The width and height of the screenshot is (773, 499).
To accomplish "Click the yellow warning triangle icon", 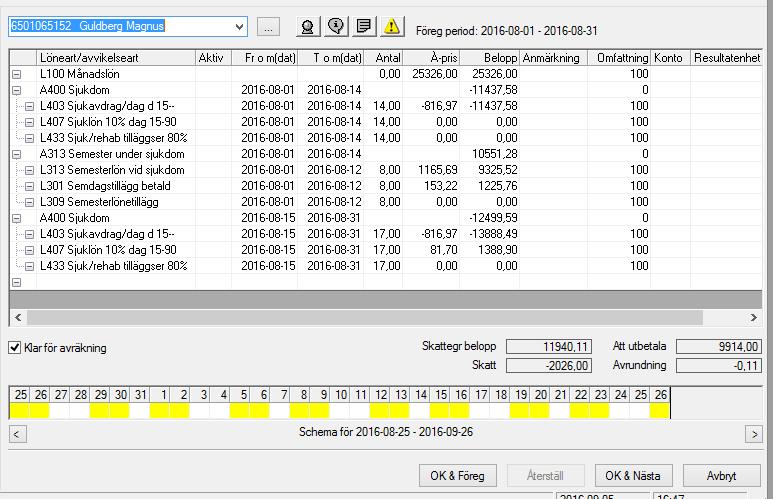I will tap(392, 27).
